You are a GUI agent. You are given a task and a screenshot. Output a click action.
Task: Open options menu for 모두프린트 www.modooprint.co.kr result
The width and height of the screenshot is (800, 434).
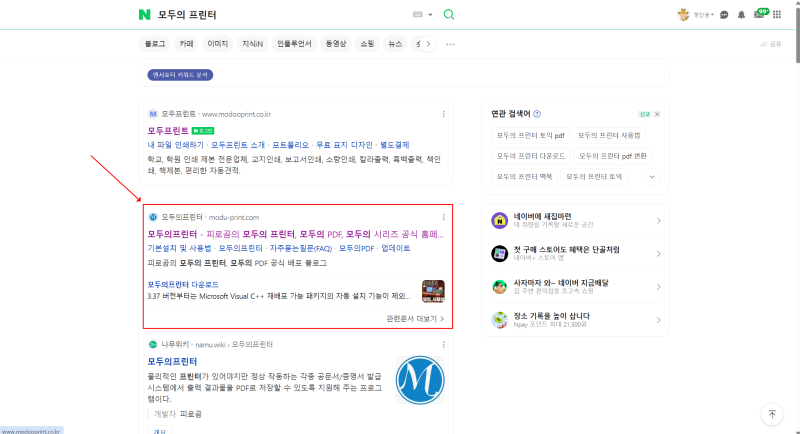coord(443,114)
